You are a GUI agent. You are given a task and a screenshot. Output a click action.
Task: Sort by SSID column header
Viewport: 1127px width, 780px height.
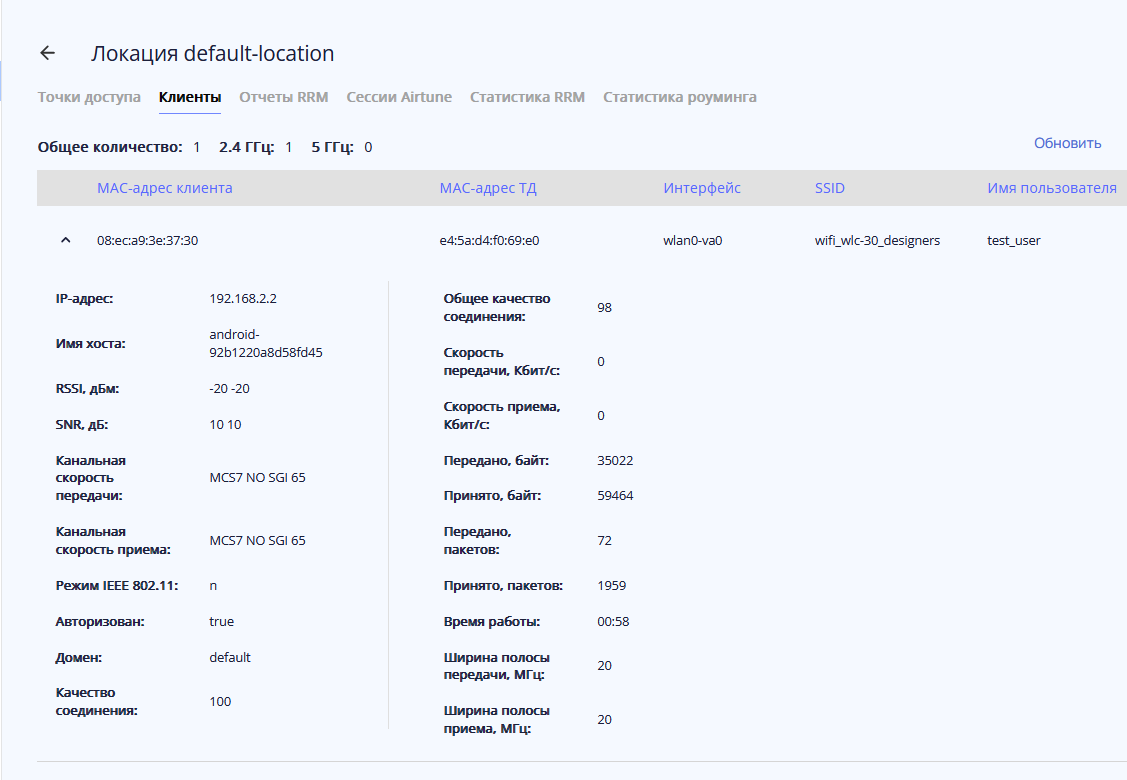(x=830, y=188)
